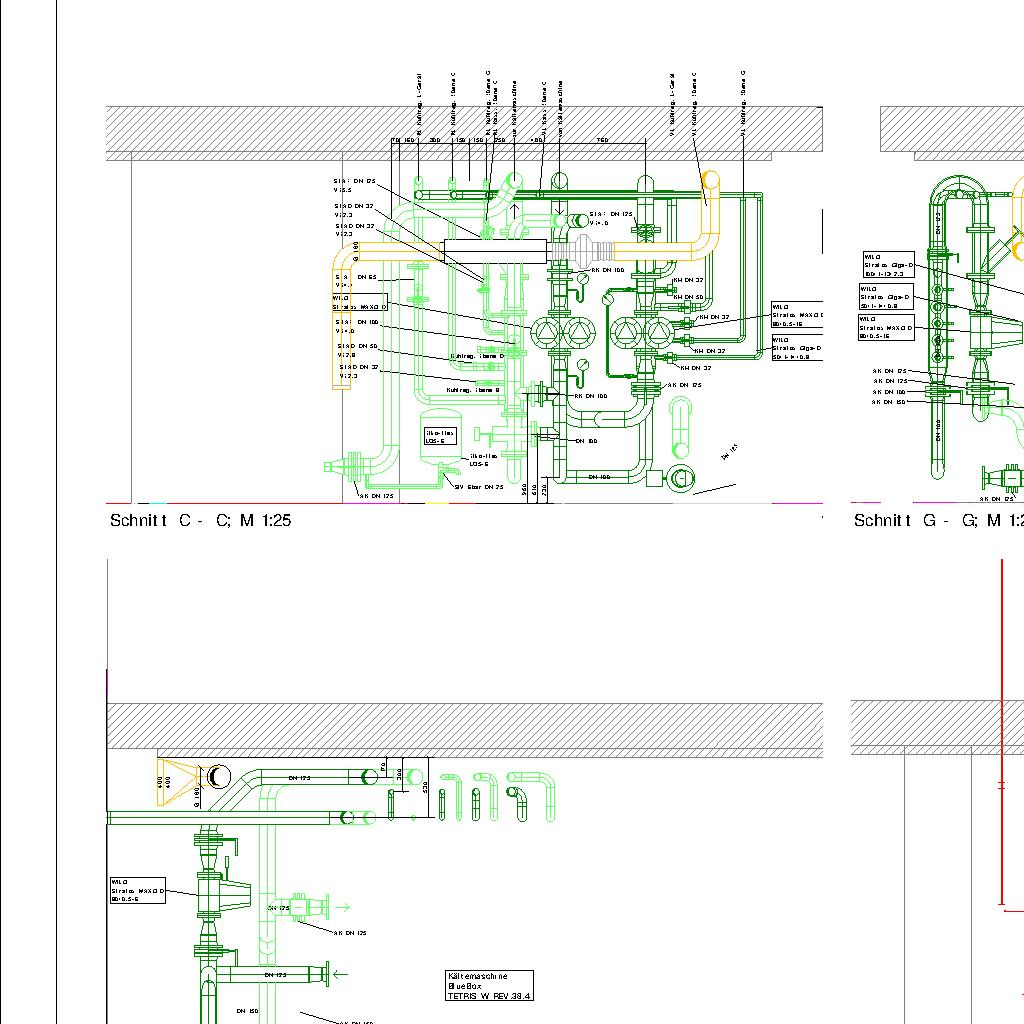This screenshot has height=1024, width=1024.
Task: Click 'AK DN 150' label in Schnitt G-G
Action: click(x=889, y=402)
